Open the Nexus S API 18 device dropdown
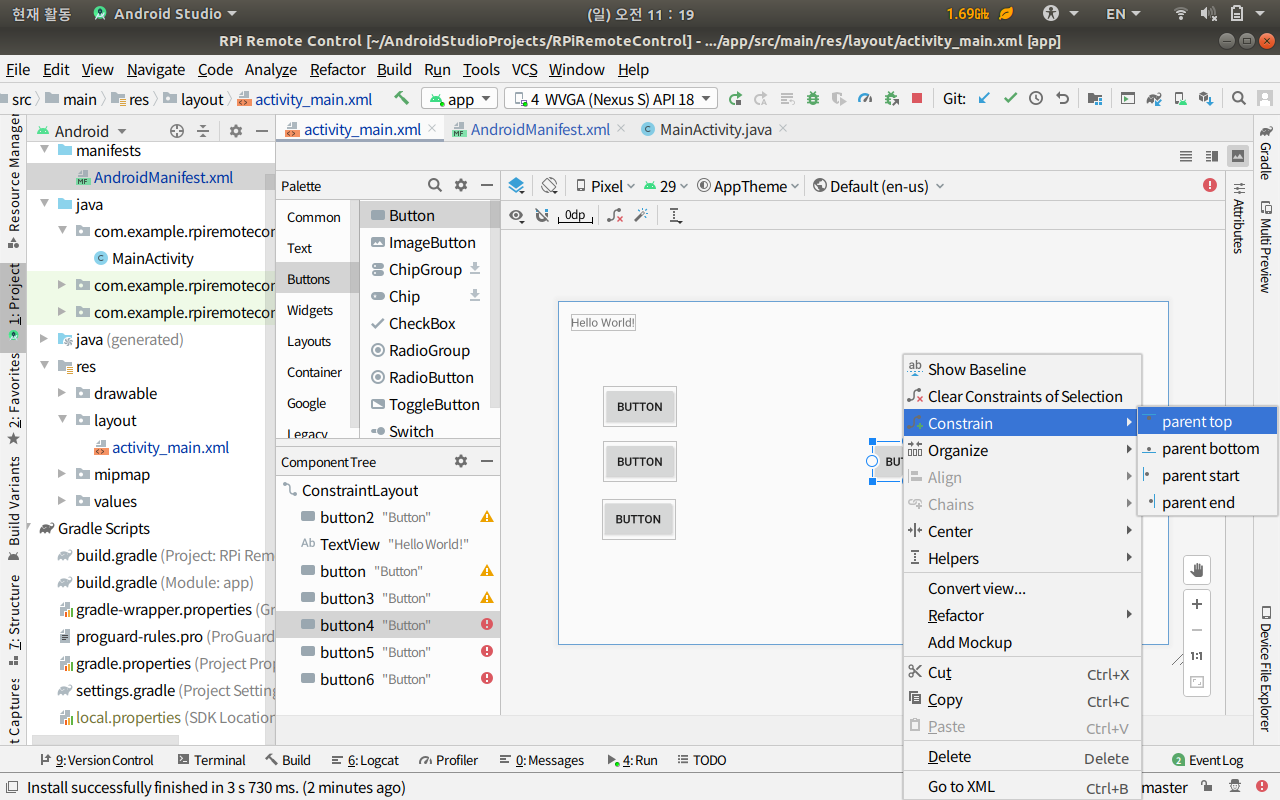 (x=611, y=99)
